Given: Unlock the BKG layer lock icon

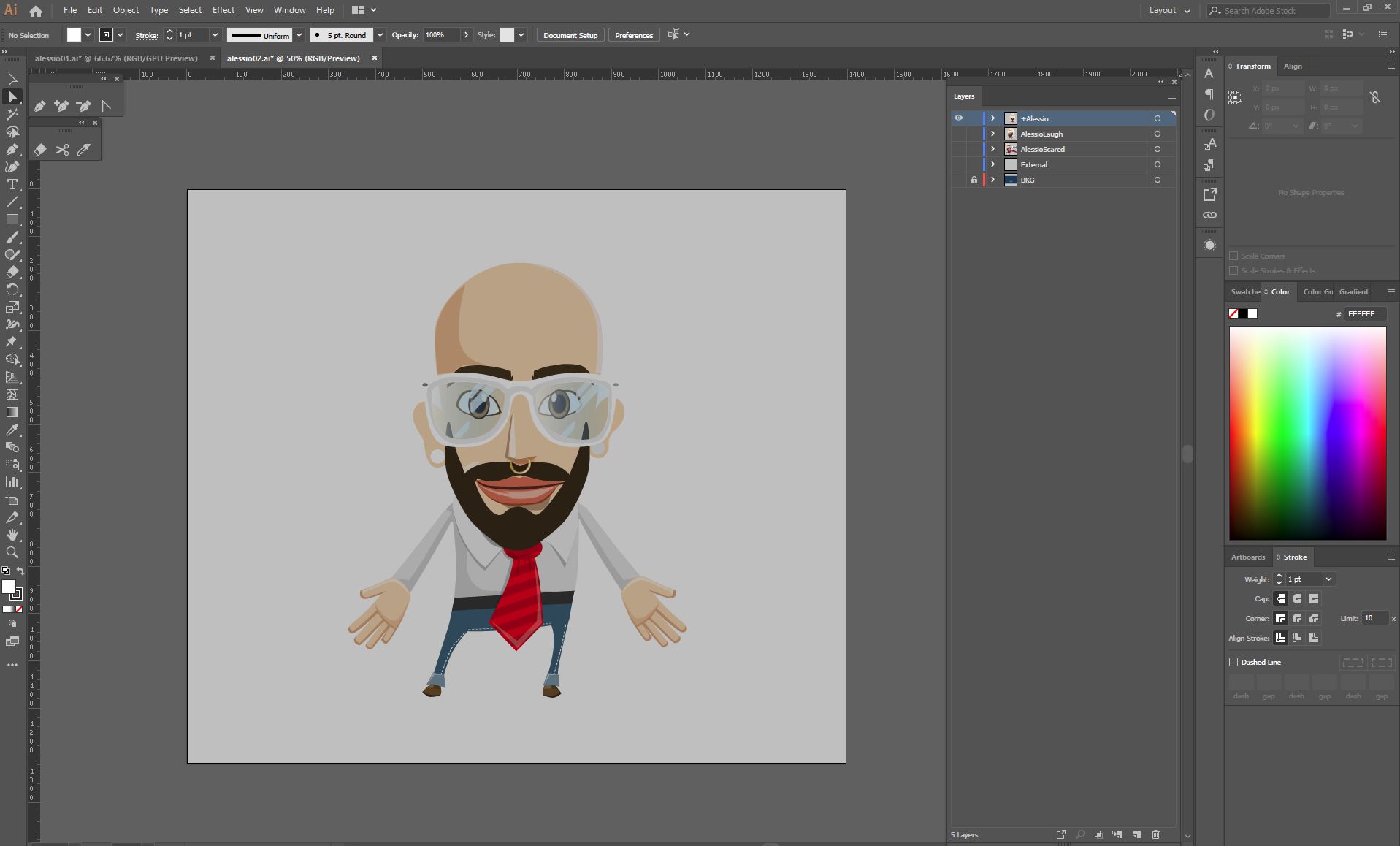Looking at the screenshot, I should click(974, 180).
